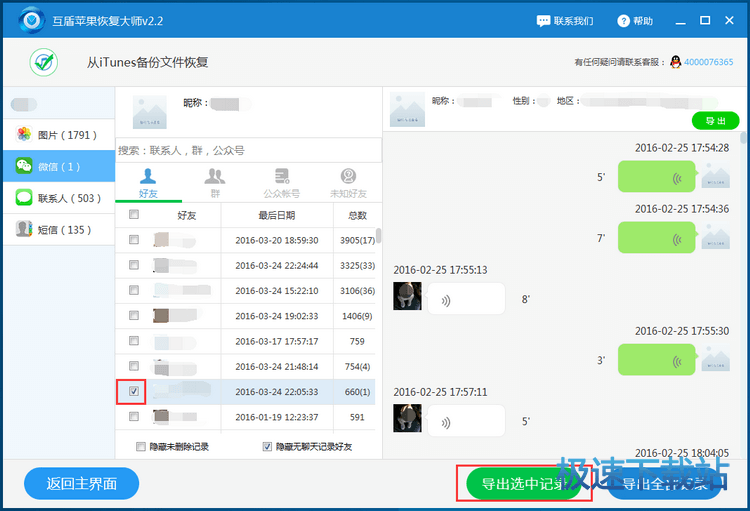This screenshot has width=750, height=511.
Task: Check the row dated 2016-03-24 19:02:33
Action: click(x=134, y=315)
